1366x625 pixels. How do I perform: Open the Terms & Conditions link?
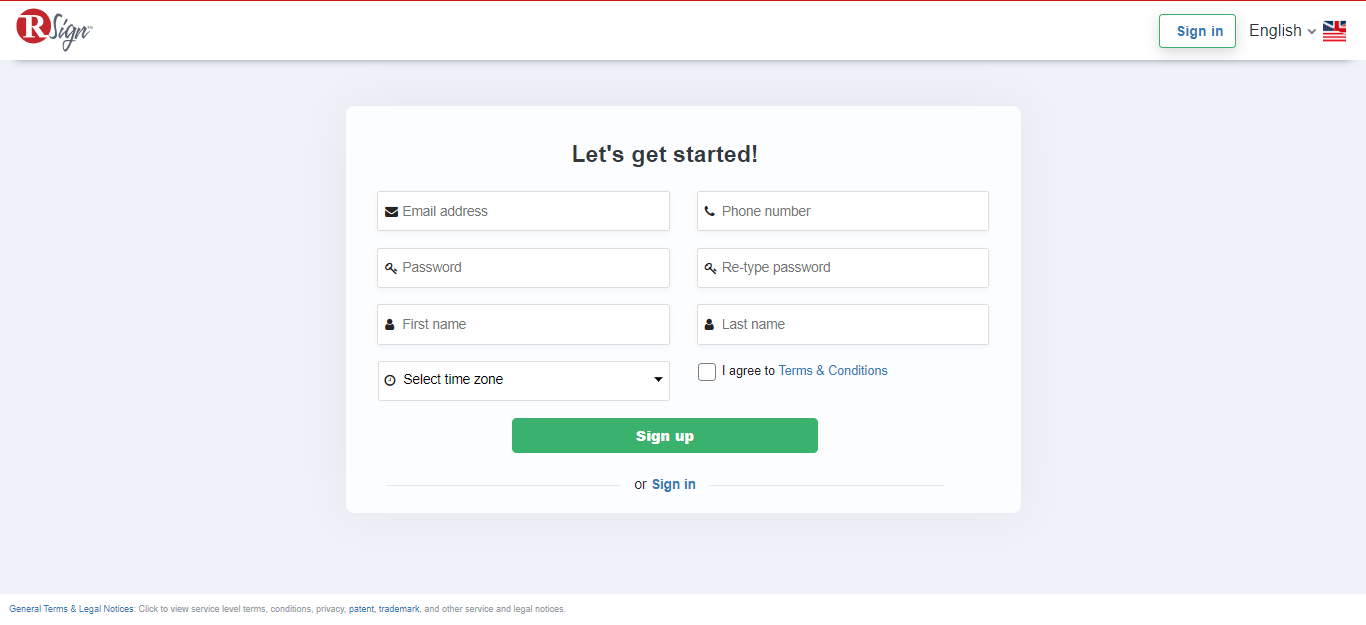832,370
